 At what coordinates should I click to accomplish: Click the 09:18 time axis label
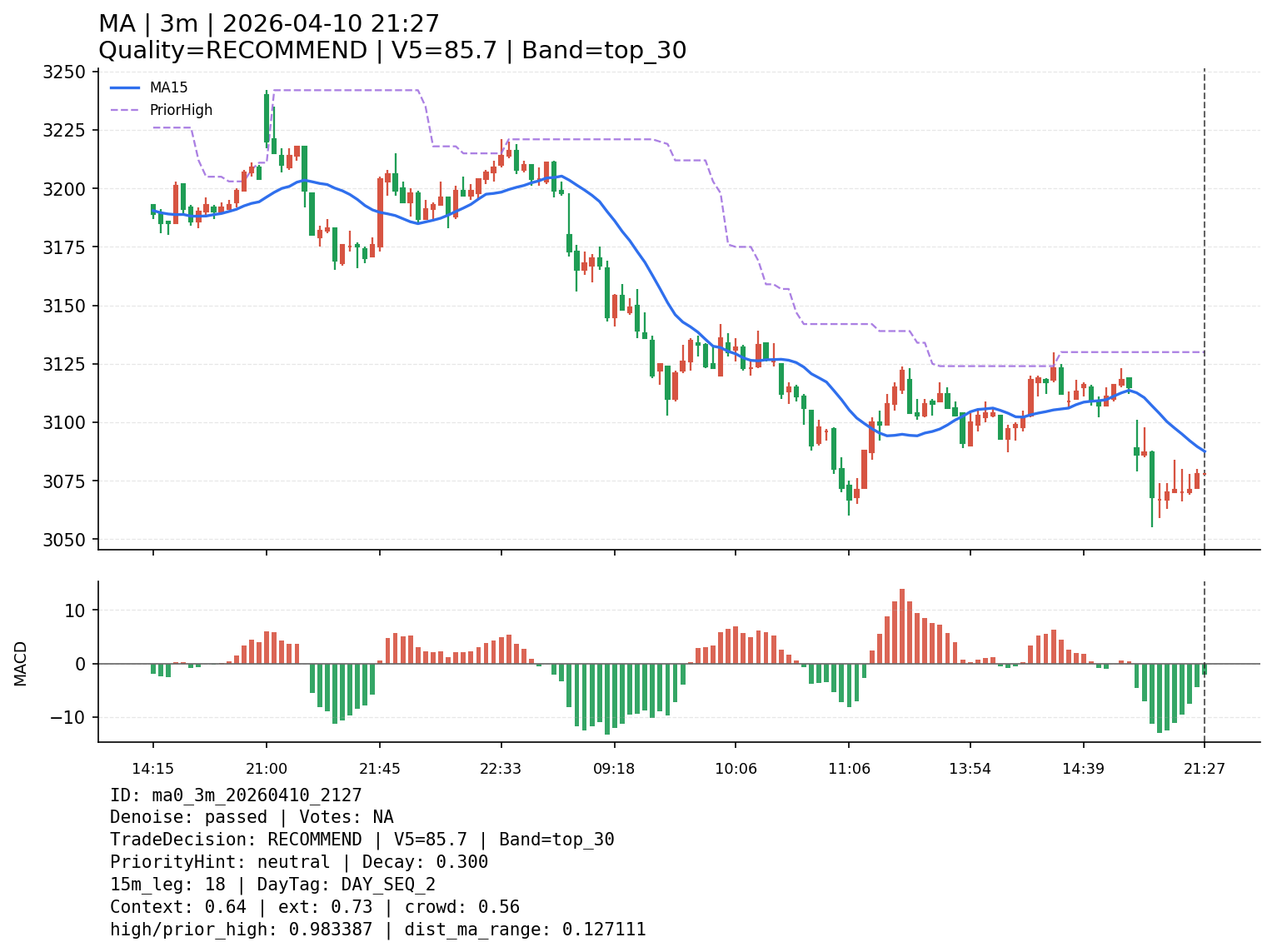[x=614, y=769]
